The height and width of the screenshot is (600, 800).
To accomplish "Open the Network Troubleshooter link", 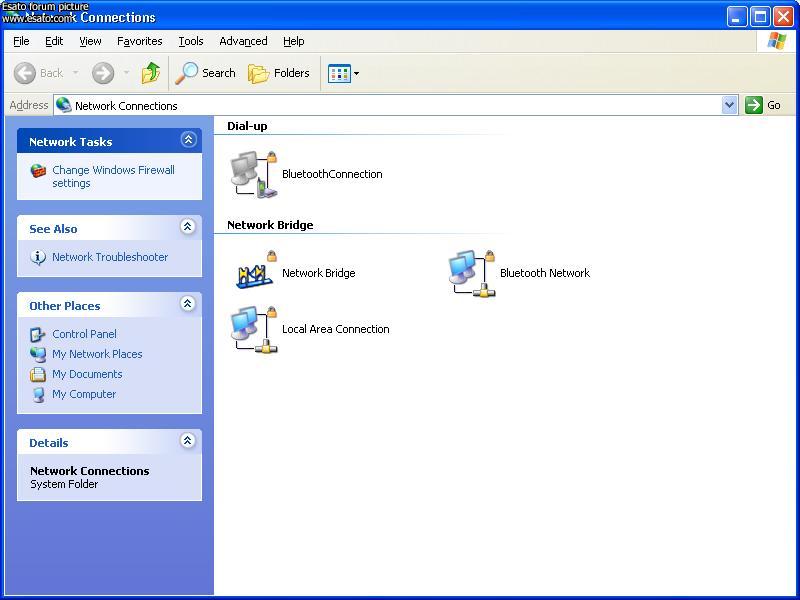I will 110,257.
